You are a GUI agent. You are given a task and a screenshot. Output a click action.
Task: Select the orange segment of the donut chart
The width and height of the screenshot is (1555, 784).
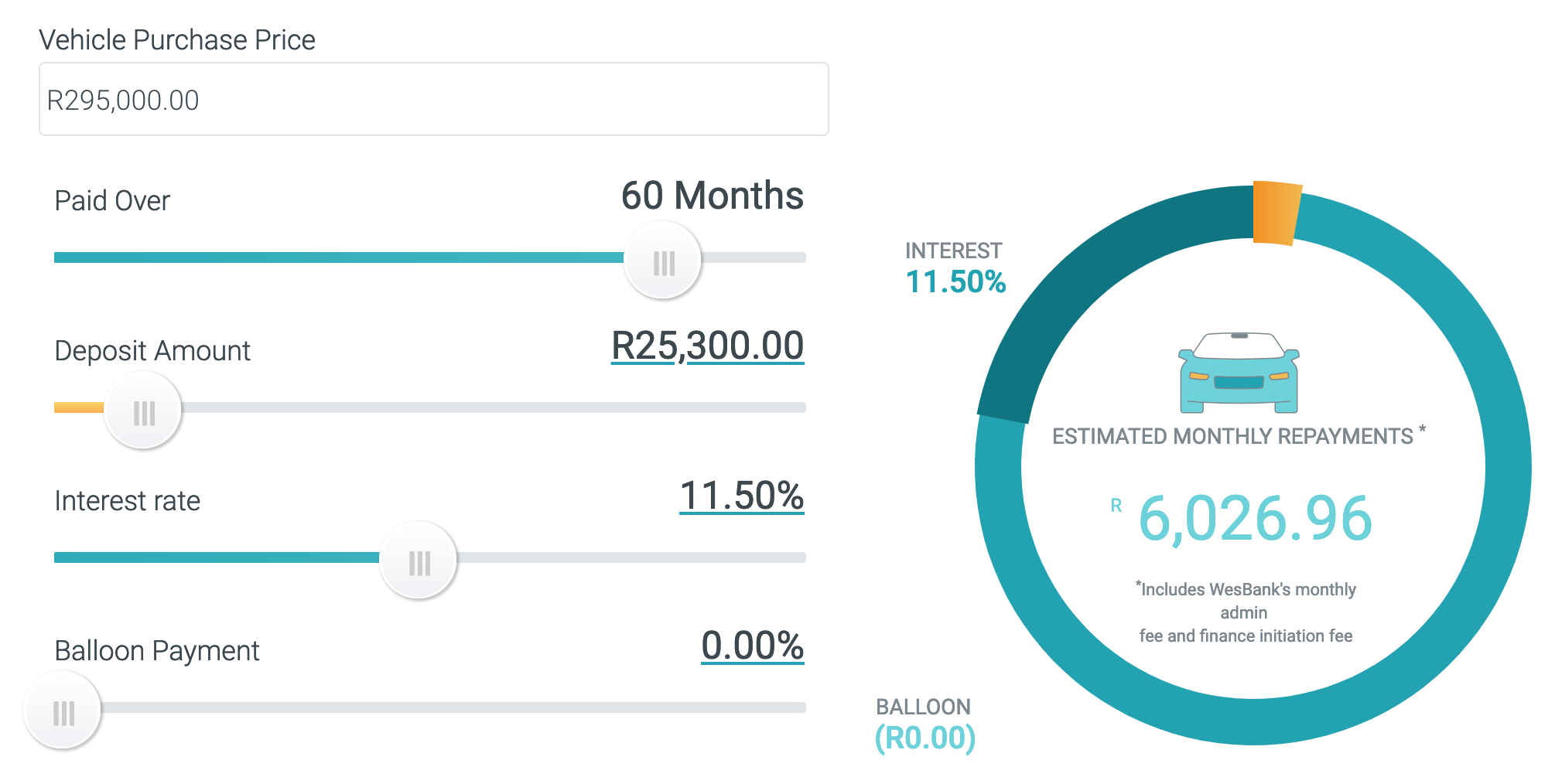[x=1276, y=213]
